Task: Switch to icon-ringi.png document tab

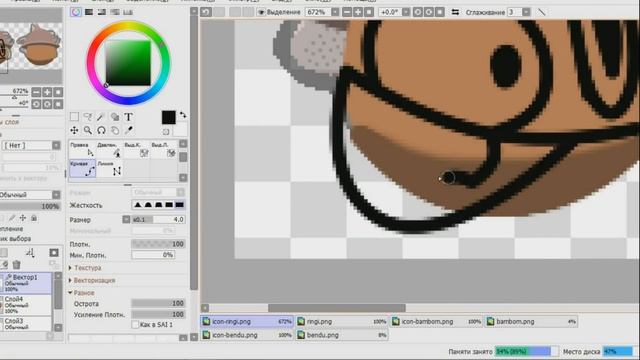Action: click(247, 322)
